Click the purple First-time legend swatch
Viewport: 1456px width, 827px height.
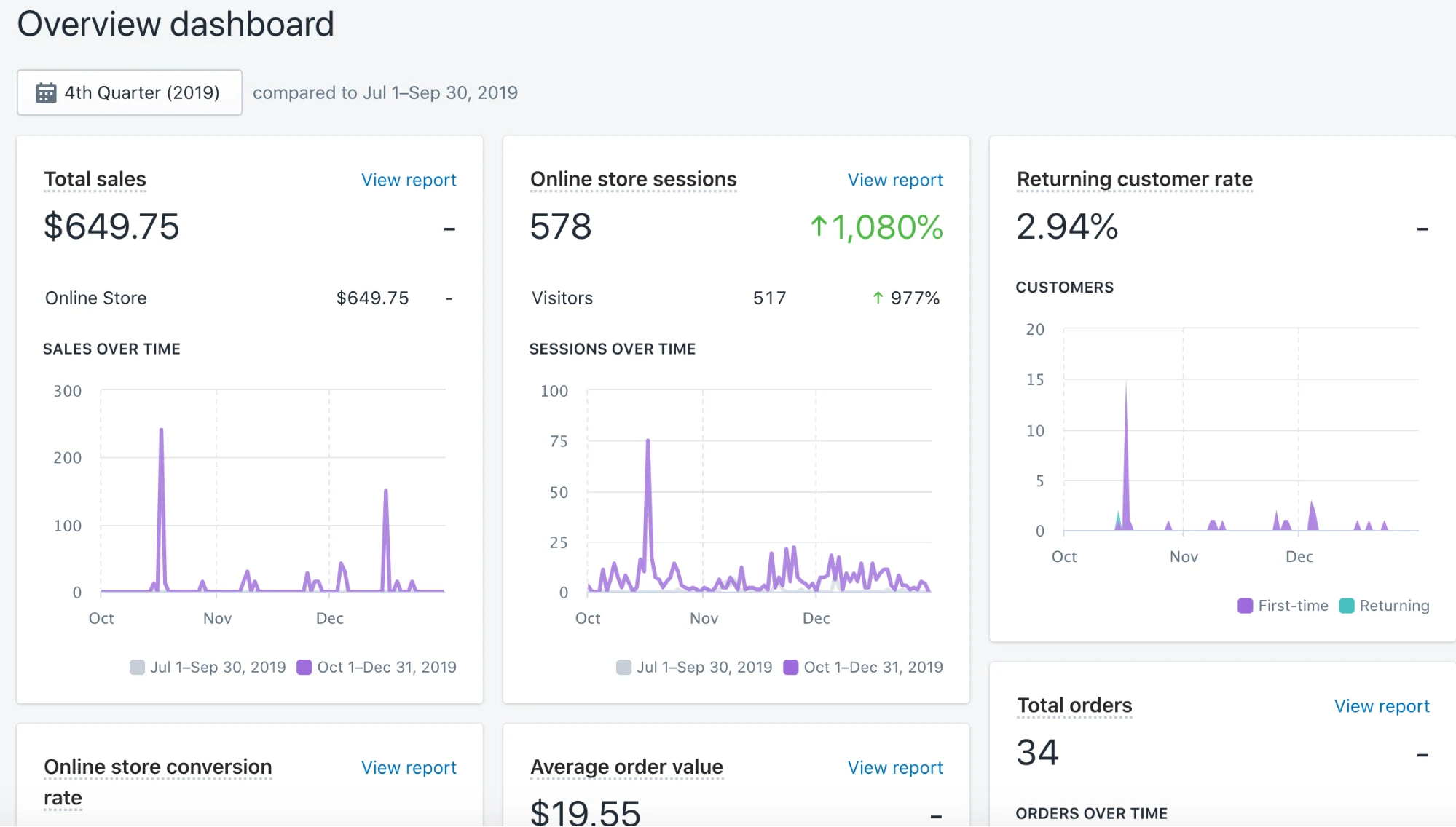[1245, 606]
